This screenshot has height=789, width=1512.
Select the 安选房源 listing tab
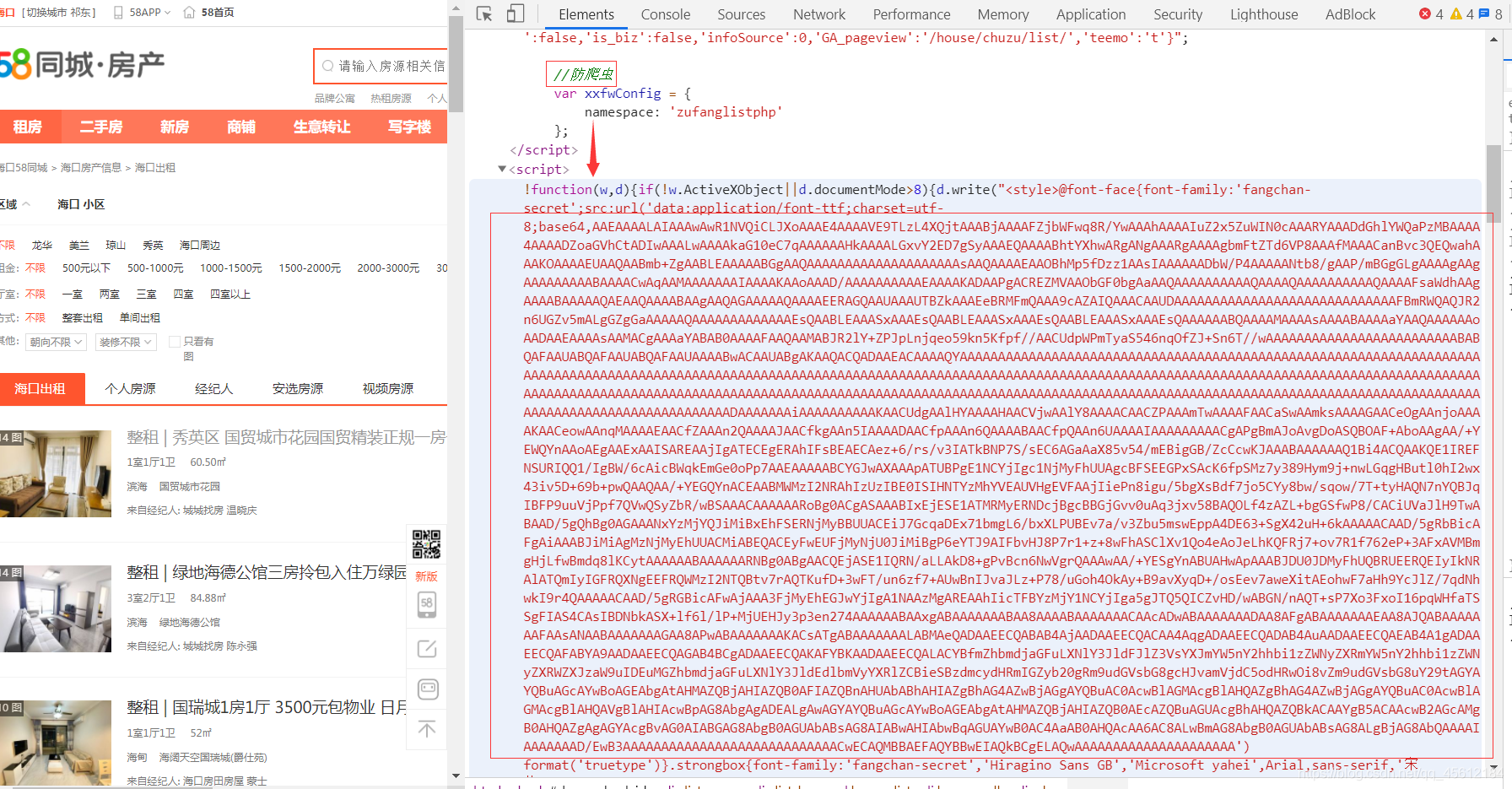(298, 388)
